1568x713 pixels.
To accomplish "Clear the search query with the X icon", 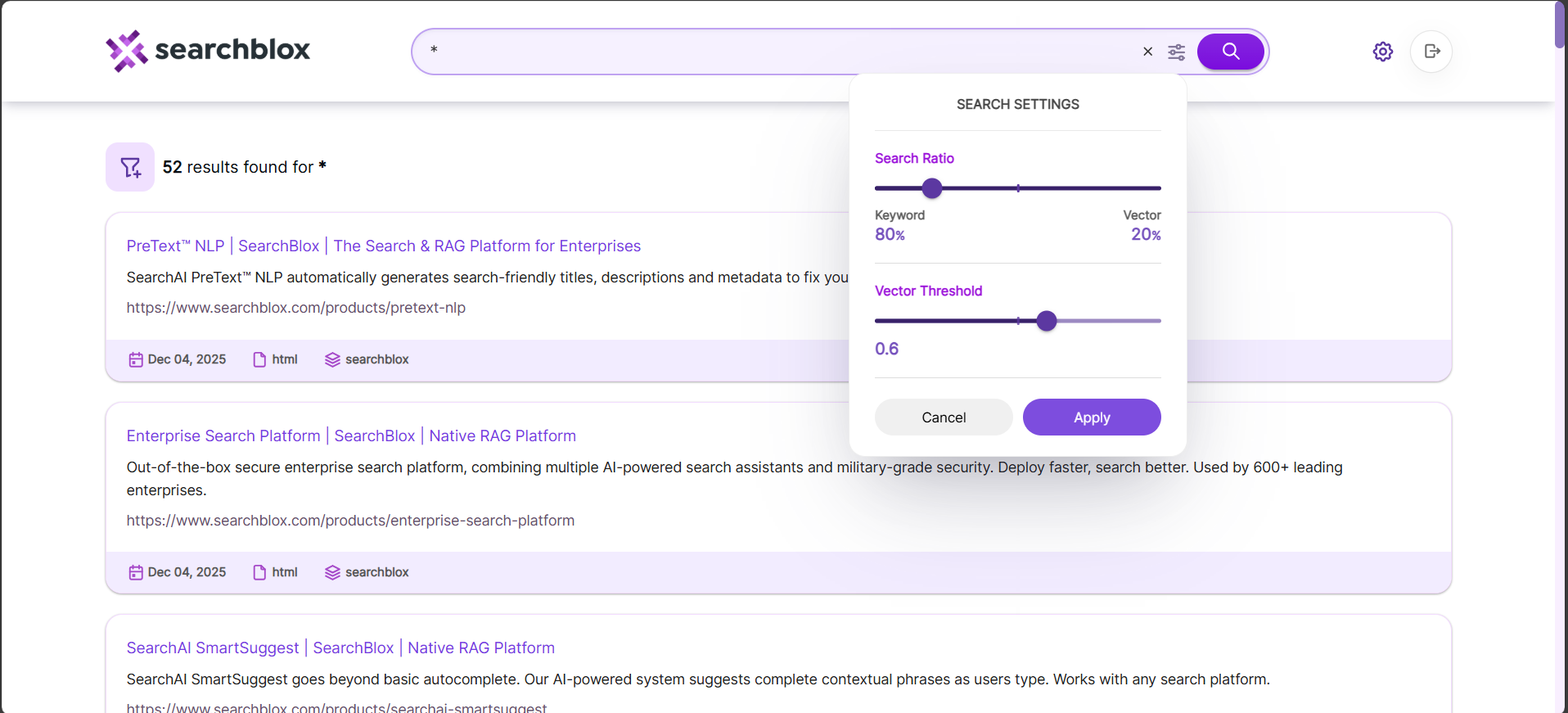I will [1148, 52].
